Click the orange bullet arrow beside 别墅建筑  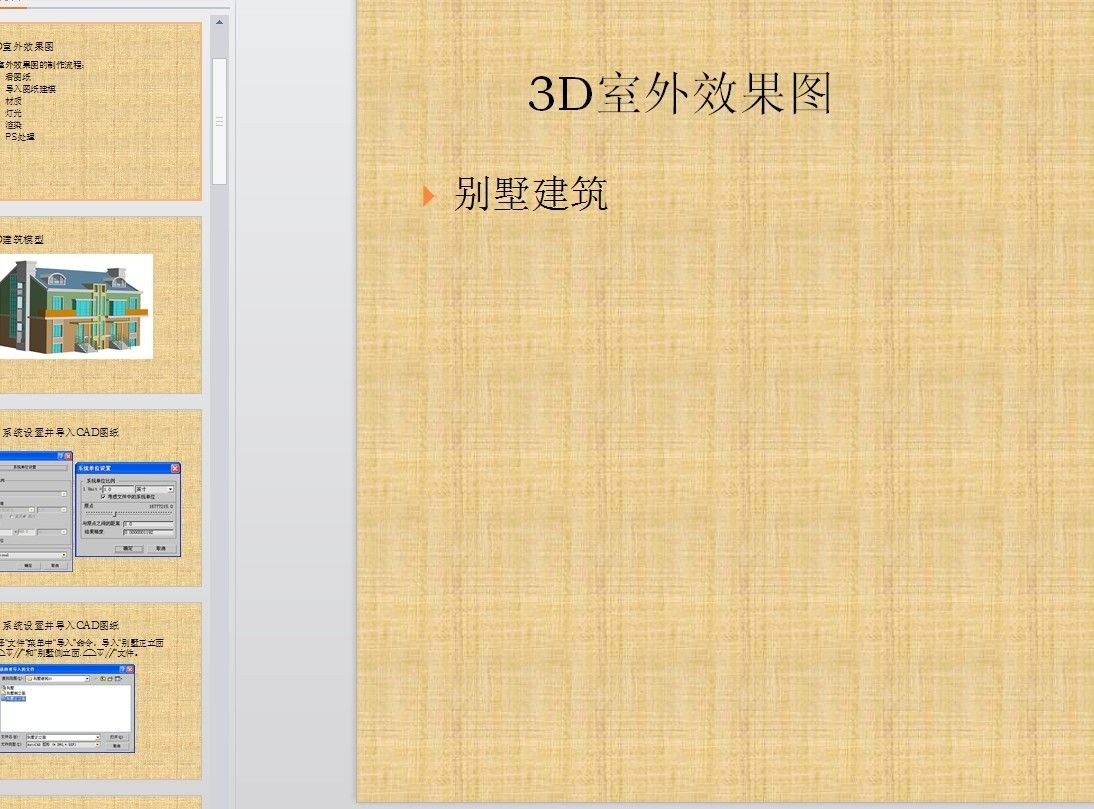428,196
